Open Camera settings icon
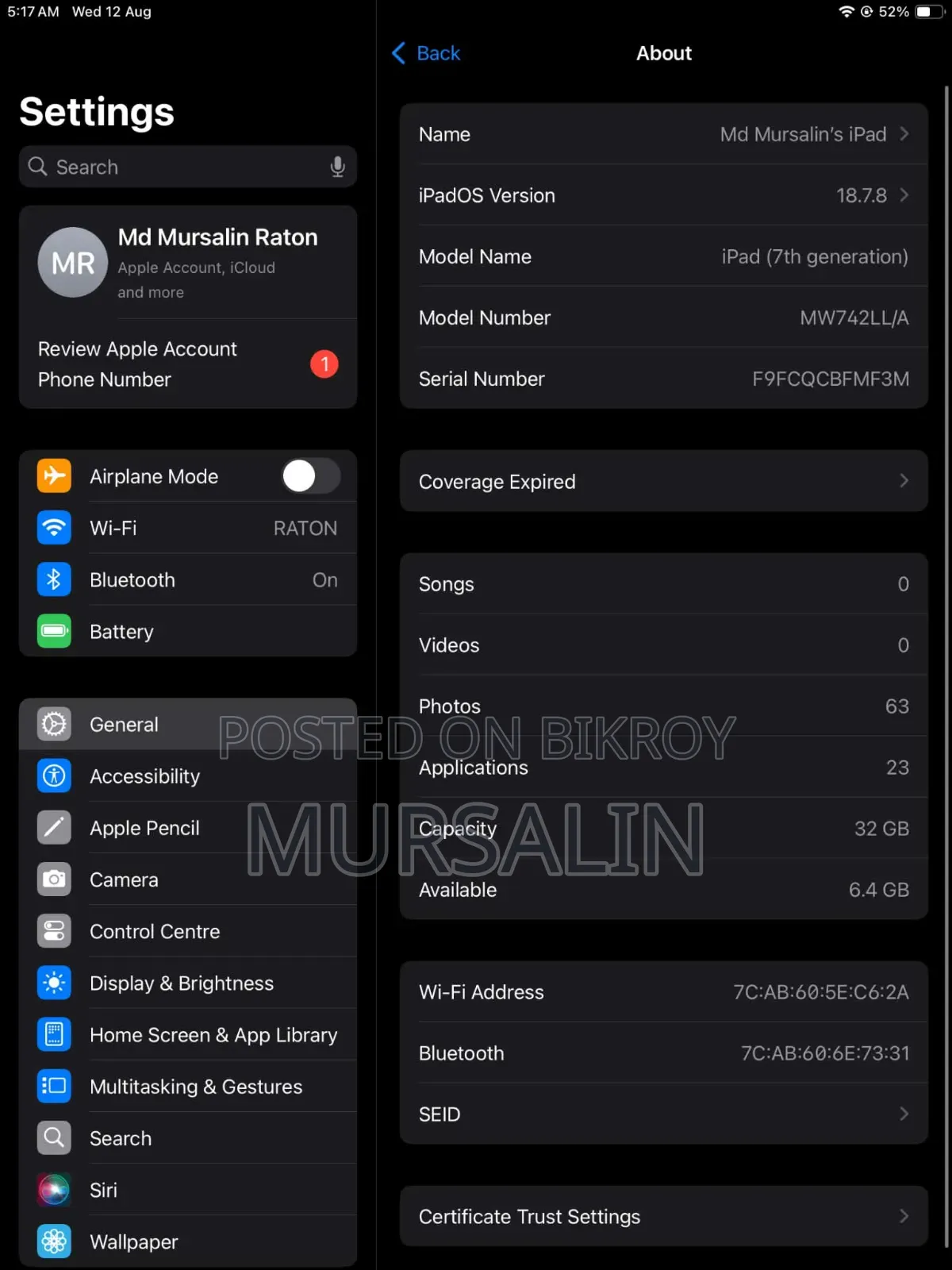Screen dimensions: 952x1270 54,879
